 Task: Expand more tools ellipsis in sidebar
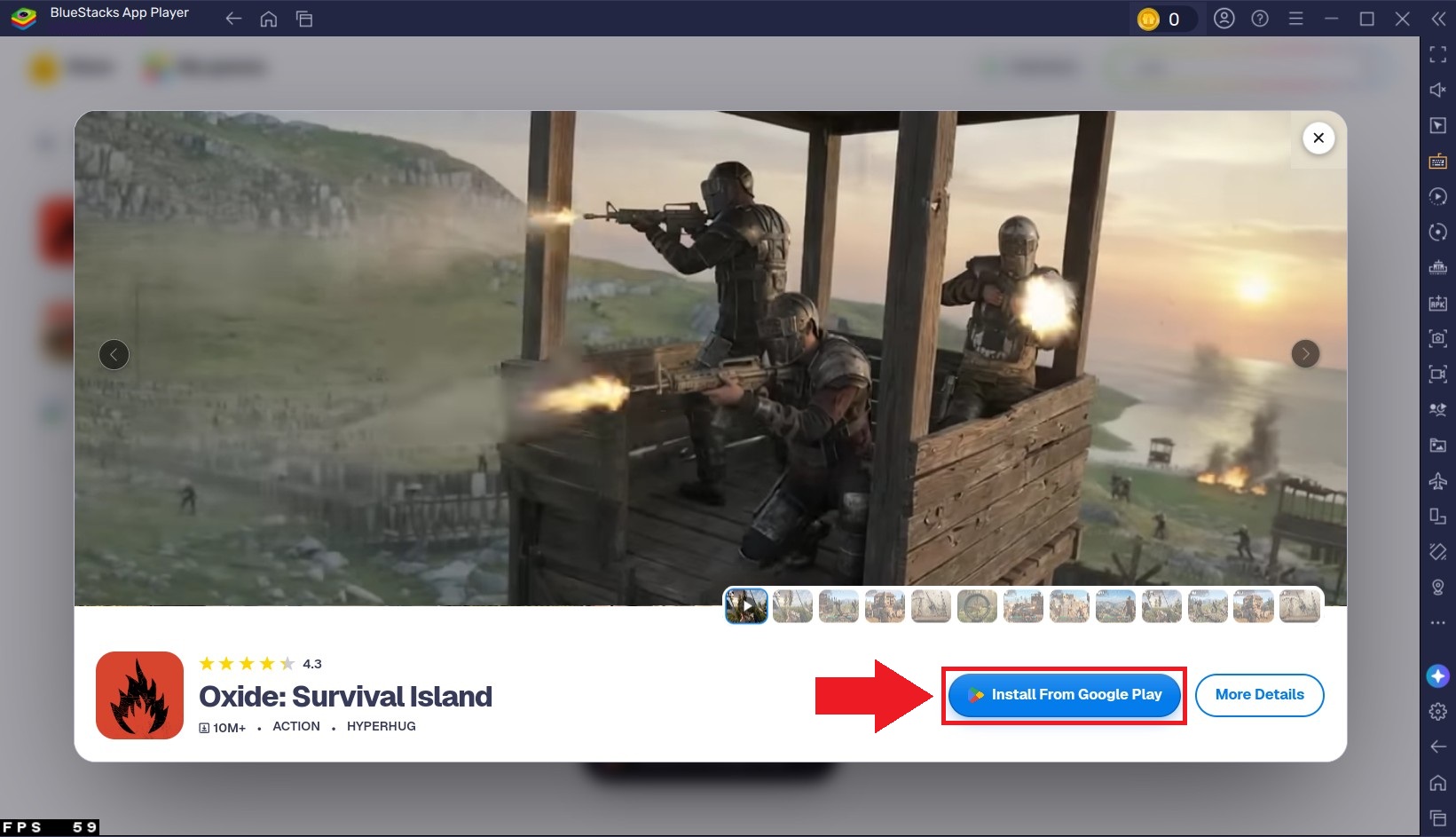[1438, 623]
